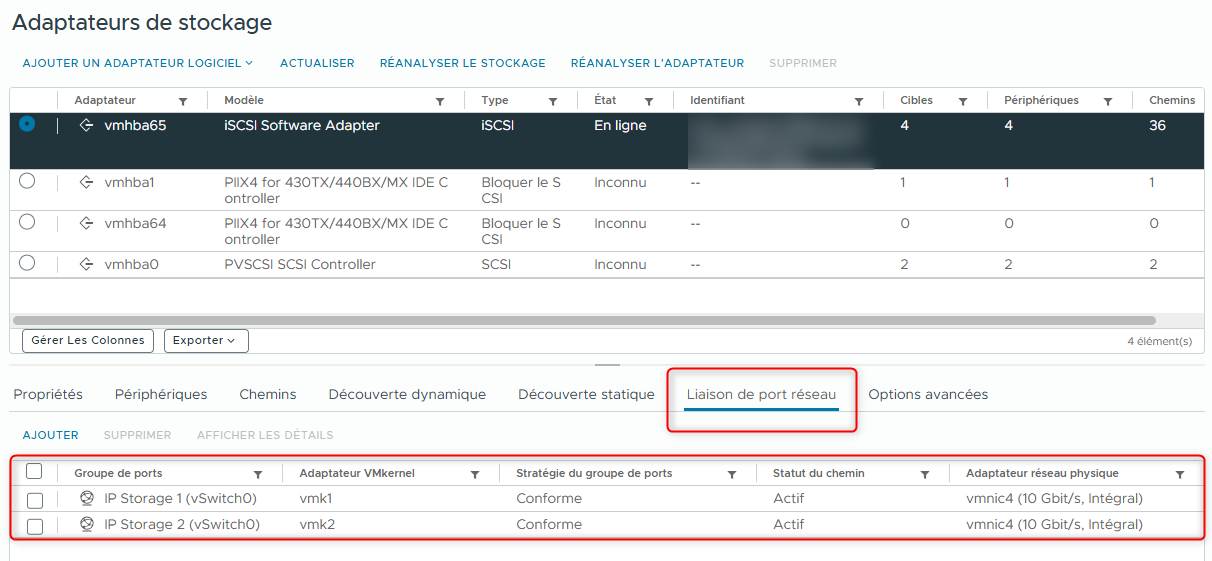
Task: Open the Type column filter
Action: click(553, 101)
